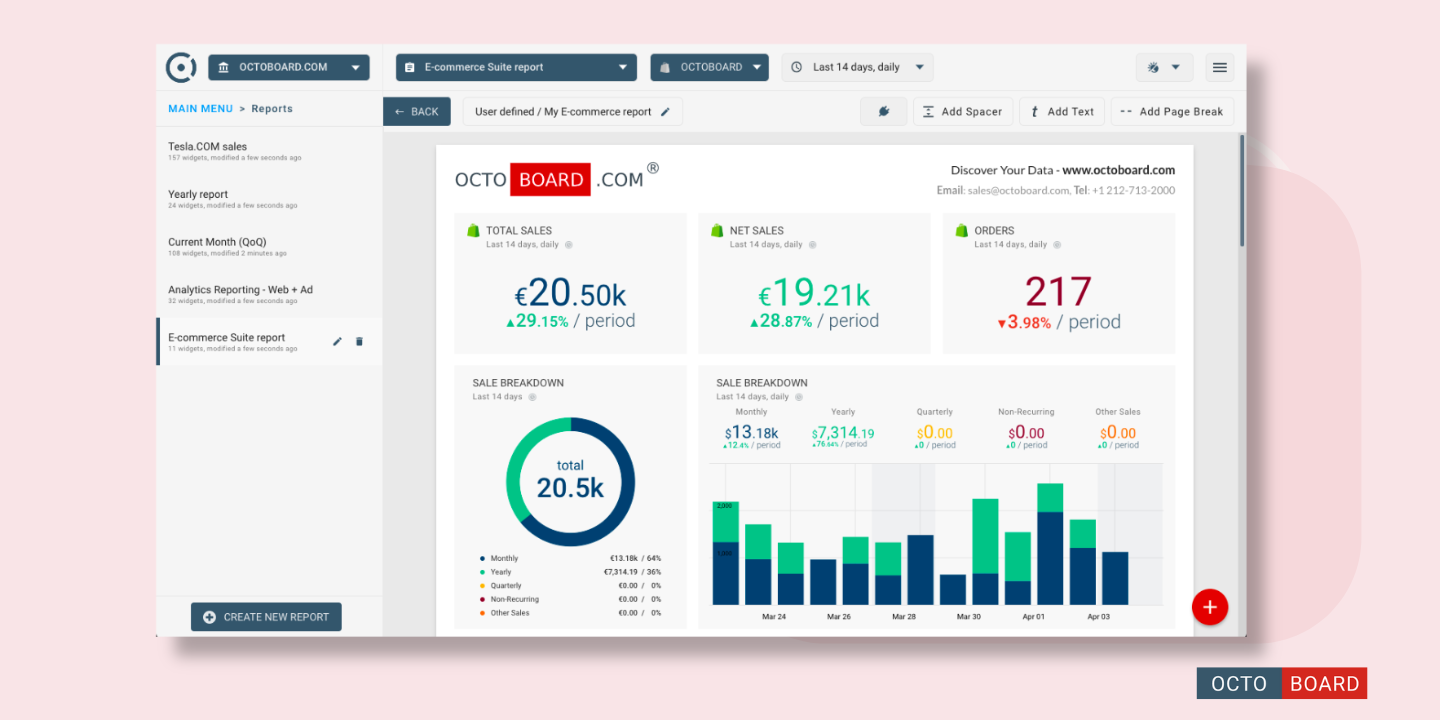Open Analytics Reporting - Web + Ad
Screen dimensions: 1440x720
pos(269,294)
